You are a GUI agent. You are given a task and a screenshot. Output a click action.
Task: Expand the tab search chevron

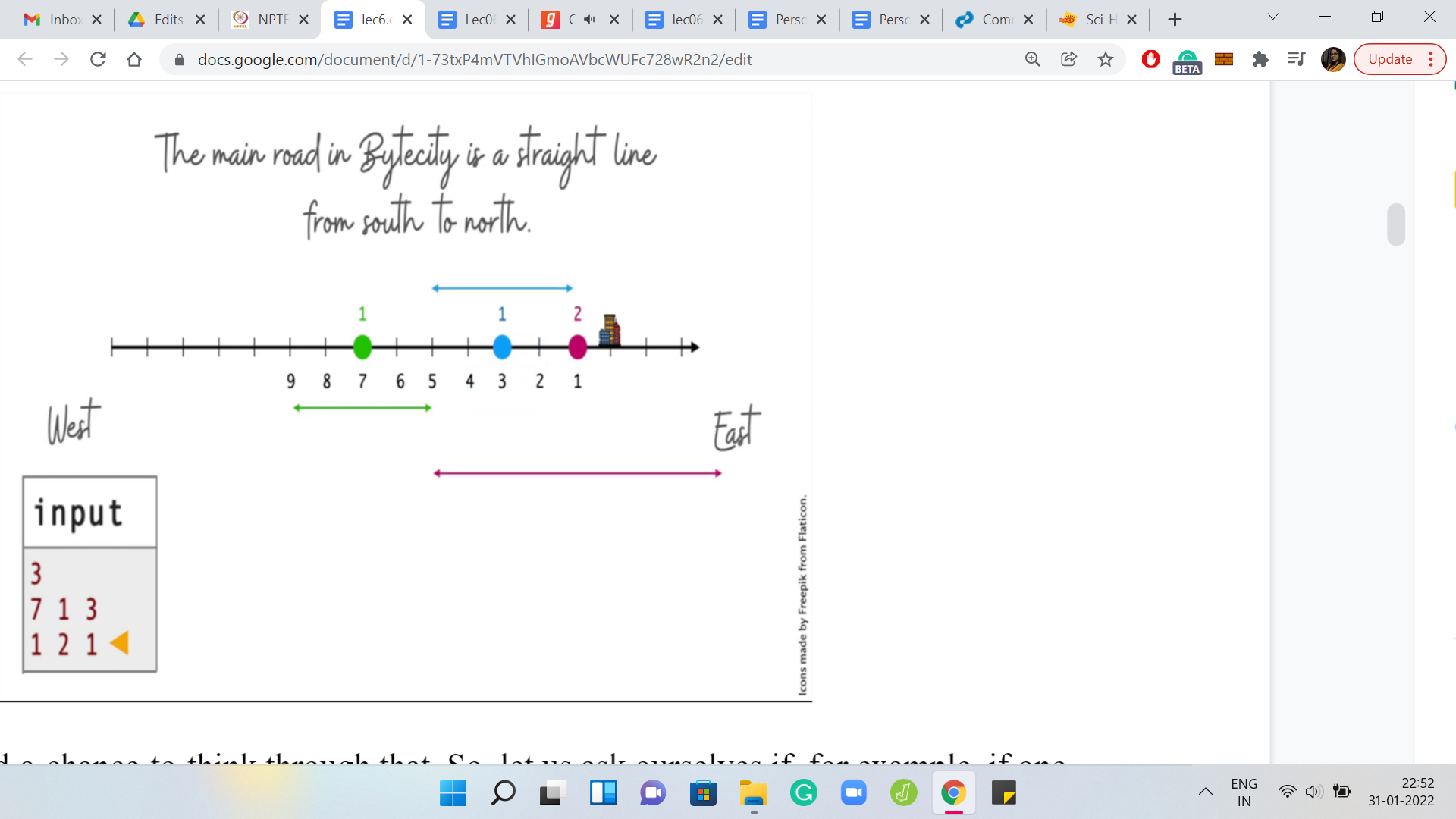tap(1273, 17)
